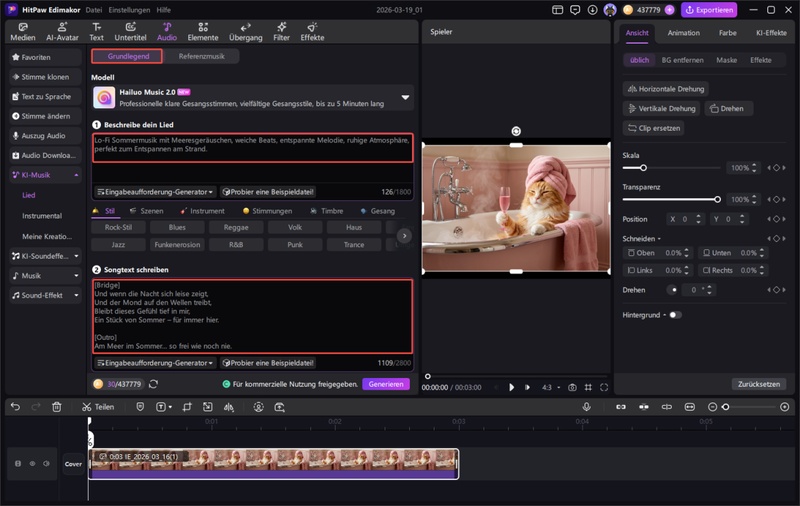Click the refresh icon next to credits counter
This screenshot has width=800, height=506.
(153, 384)
